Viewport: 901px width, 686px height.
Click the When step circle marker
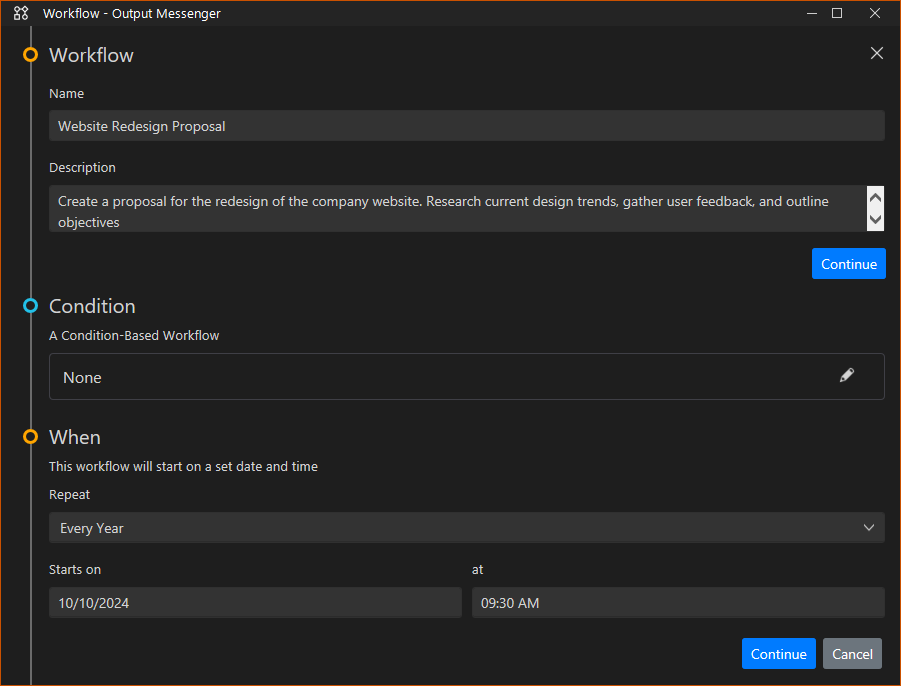[x=30, y=437]
